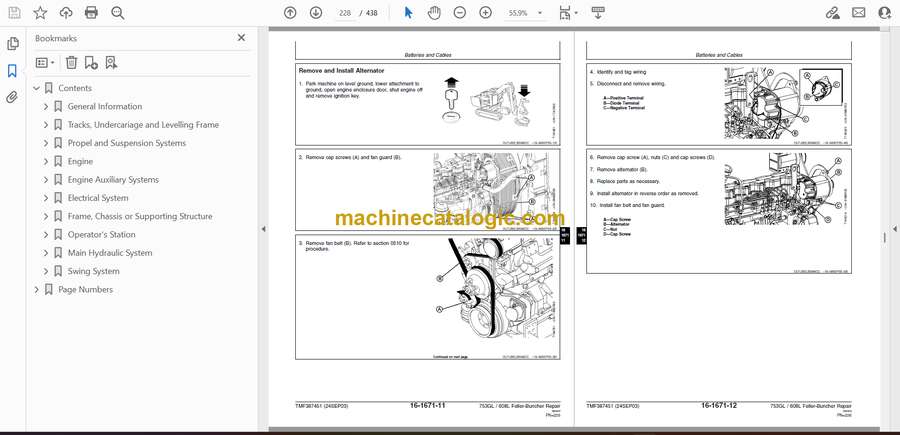Image resolution: width=900 pixels, height=435 pixels.
Task: Expand the Electrical System bookmark
Action: click(x=46, y=198)
